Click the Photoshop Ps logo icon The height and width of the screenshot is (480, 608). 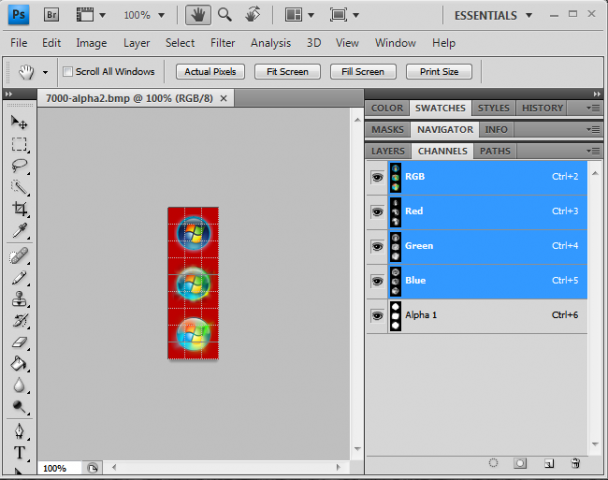[19, 15]
